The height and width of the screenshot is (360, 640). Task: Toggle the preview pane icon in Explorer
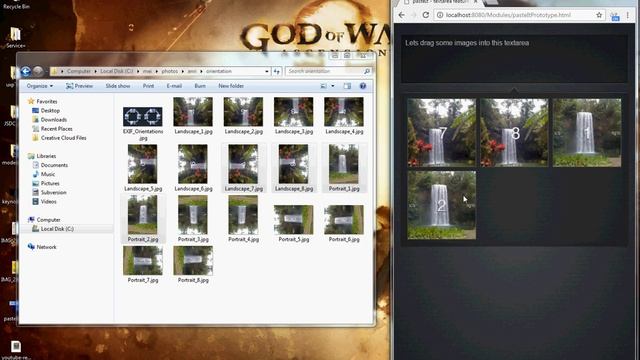coord(347,86)
